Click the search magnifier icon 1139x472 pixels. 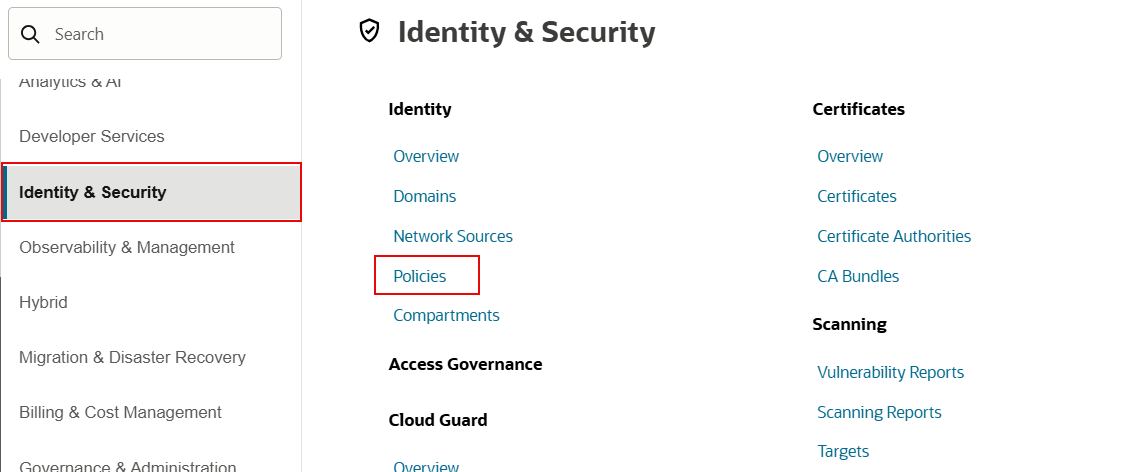pos(30,34)
